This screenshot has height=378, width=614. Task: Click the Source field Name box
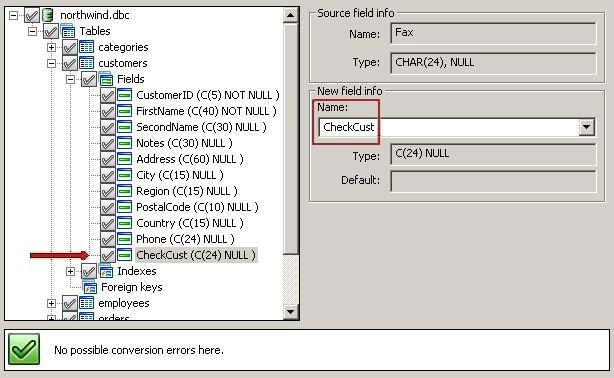point(493,33)
